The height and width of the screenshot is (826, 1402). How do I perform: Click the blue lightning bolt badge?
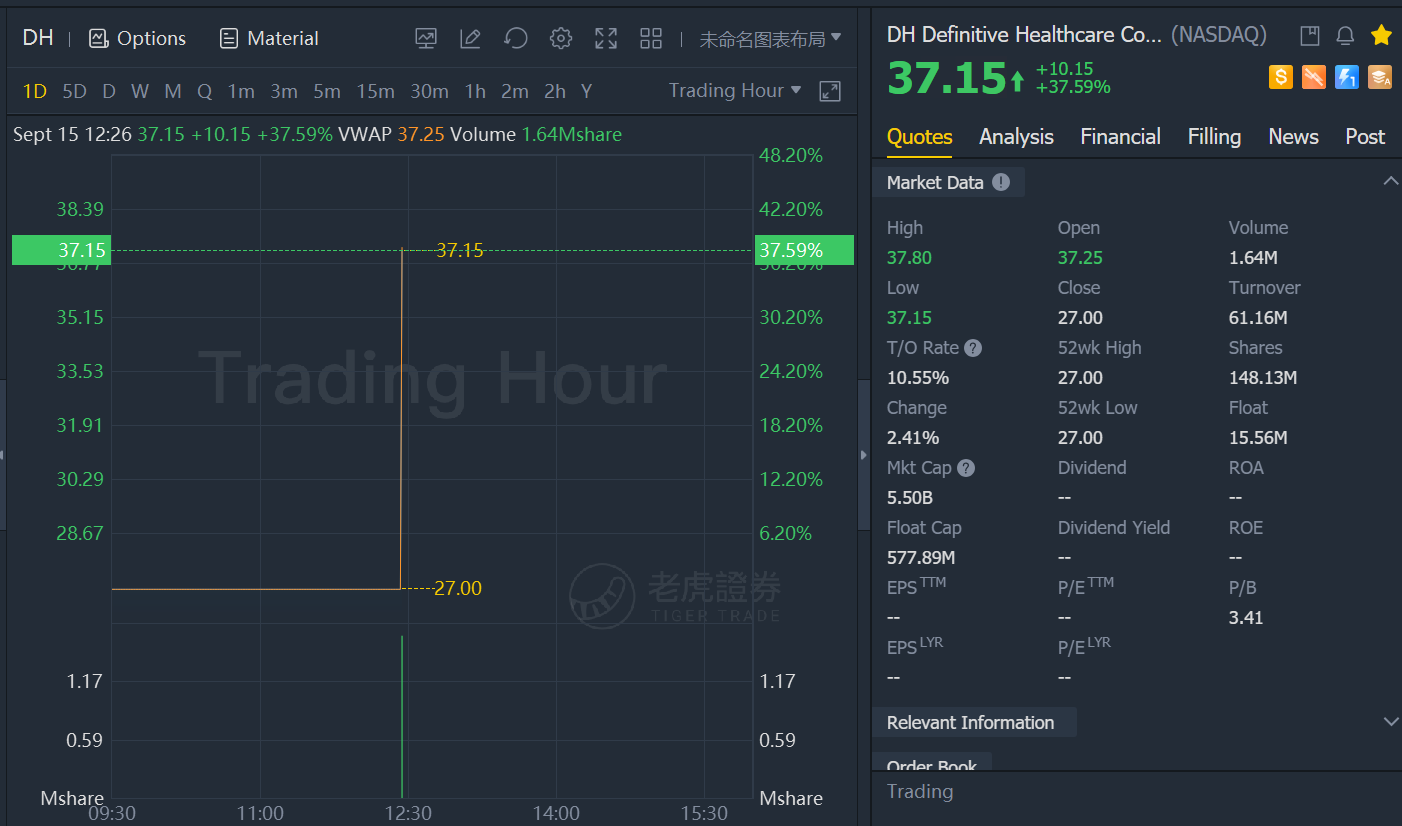click(1347, 76)
